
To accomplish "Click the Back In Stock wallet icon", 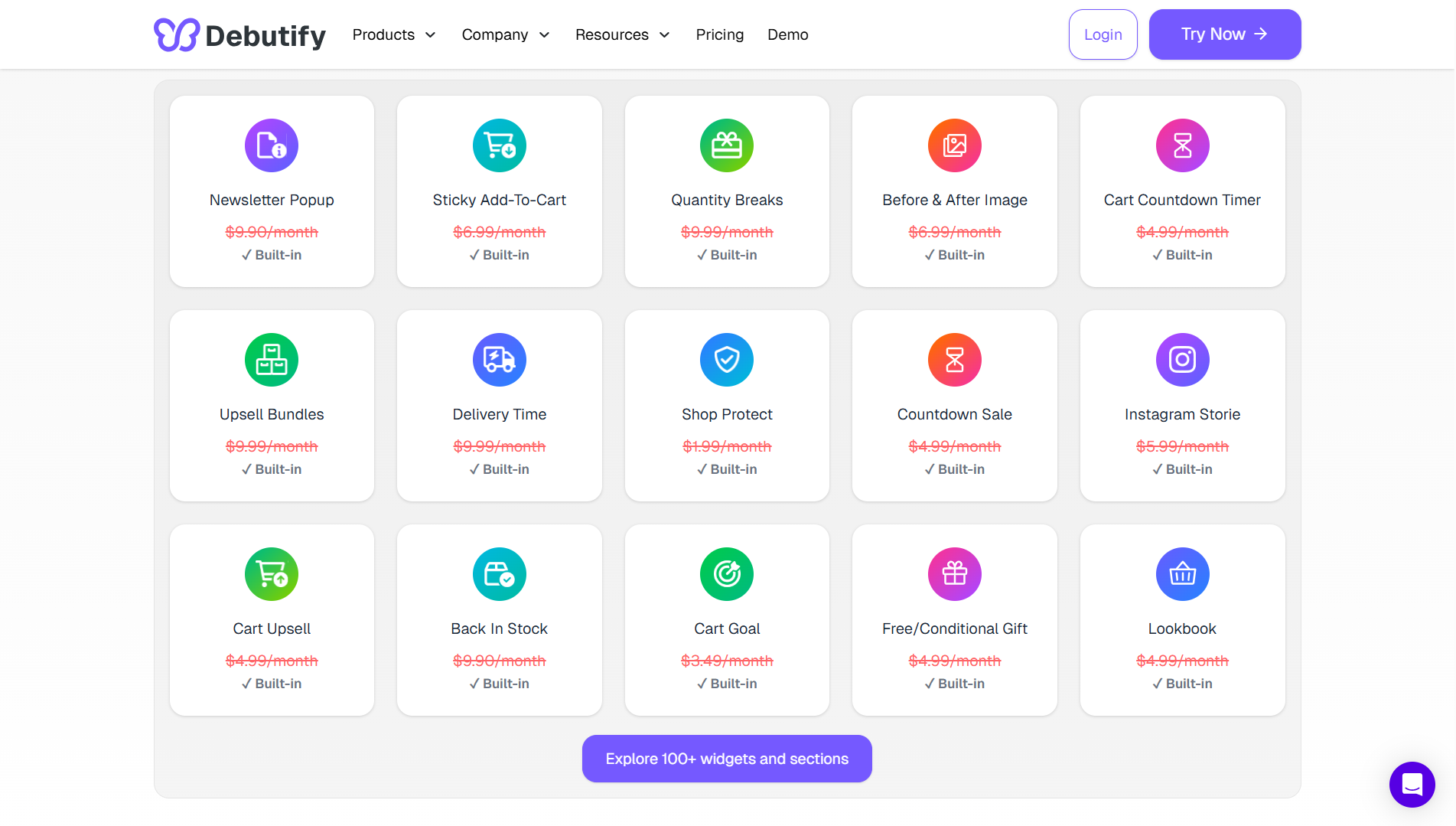I will pos(499,574).
